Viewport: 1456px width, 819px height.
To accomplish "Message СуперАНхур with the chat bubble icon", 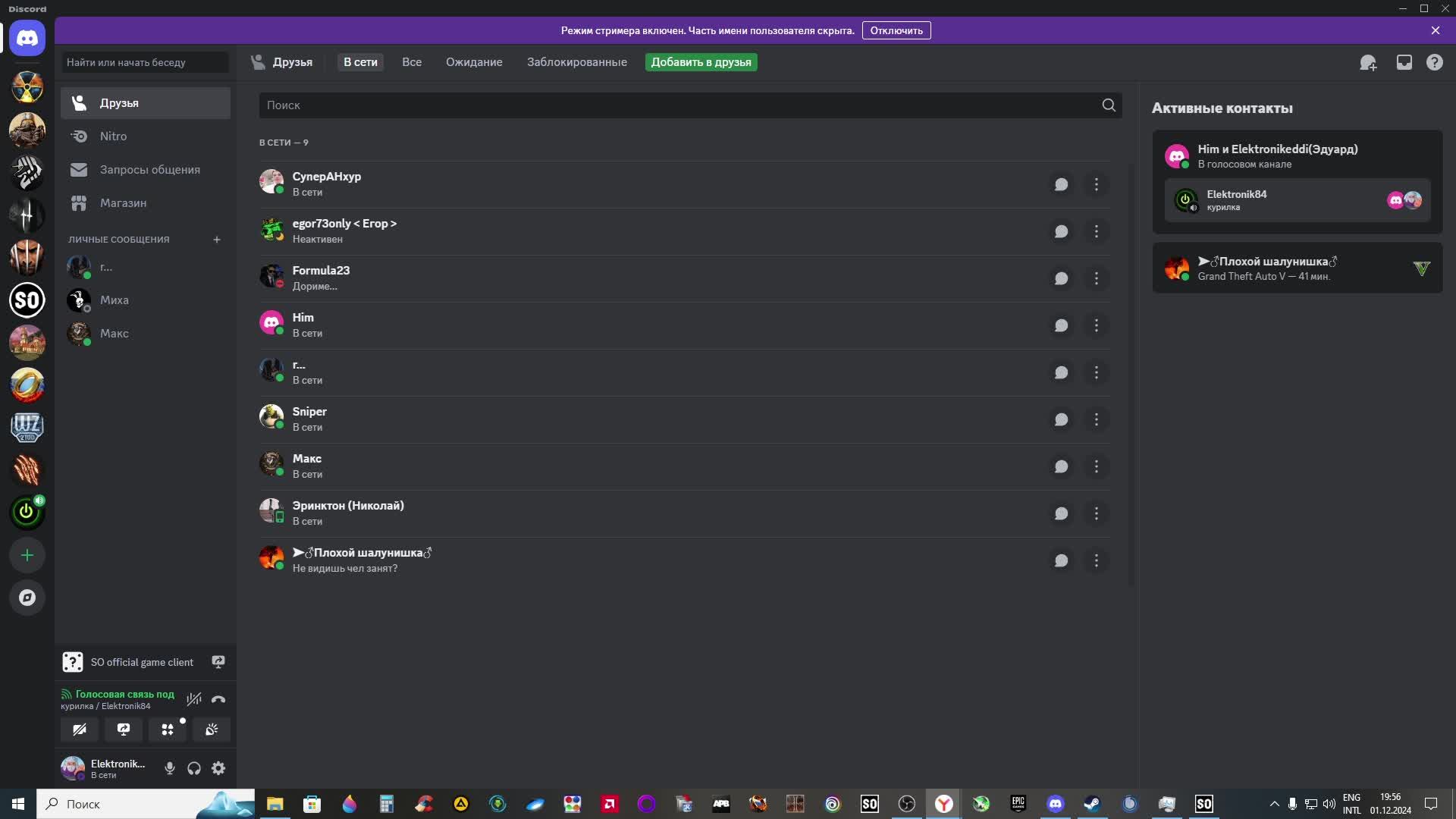I will tap(1061, 184).
